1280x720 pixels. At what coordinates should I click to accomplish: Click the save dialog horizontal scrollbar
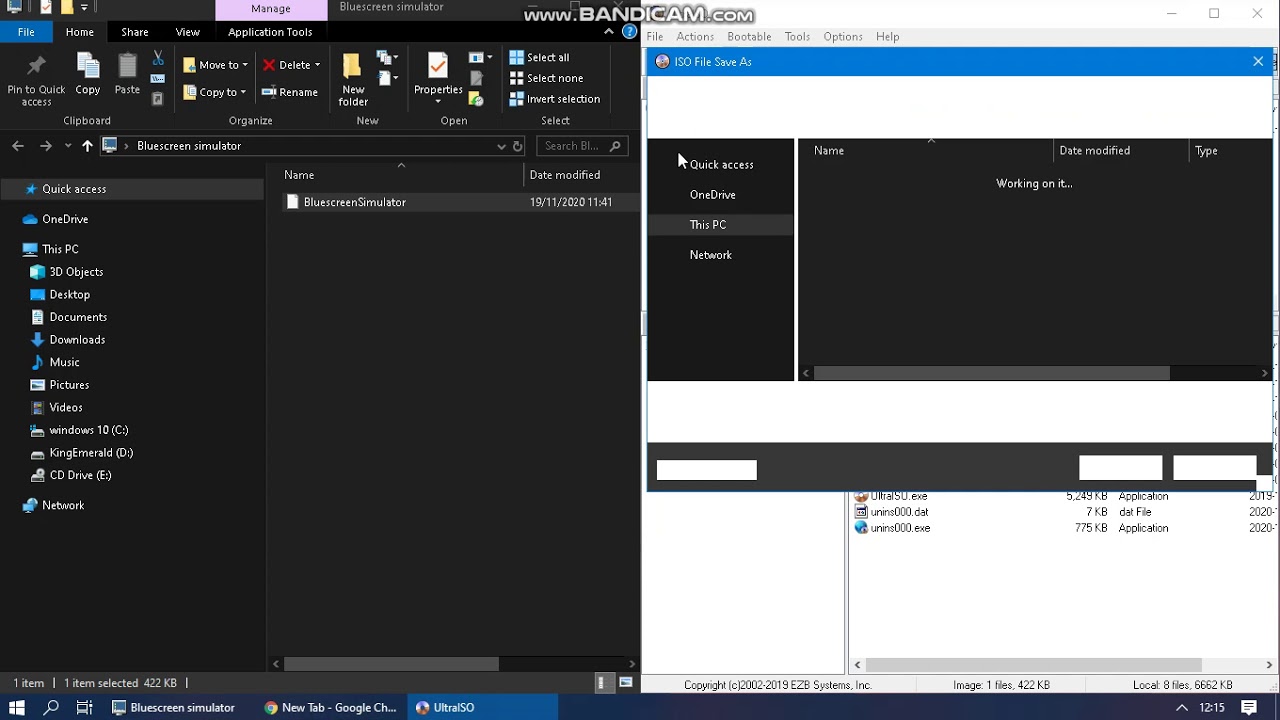(x=991, y=373)
